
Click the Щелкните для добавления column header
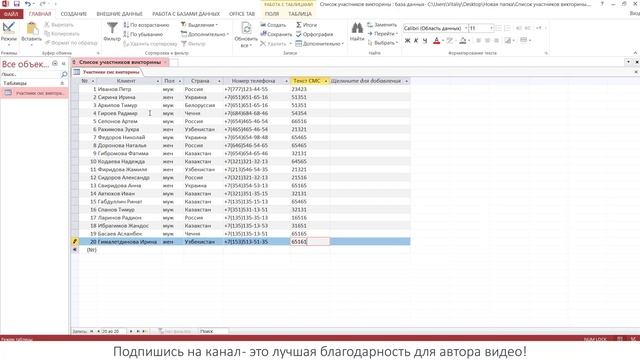pos(370,81)
